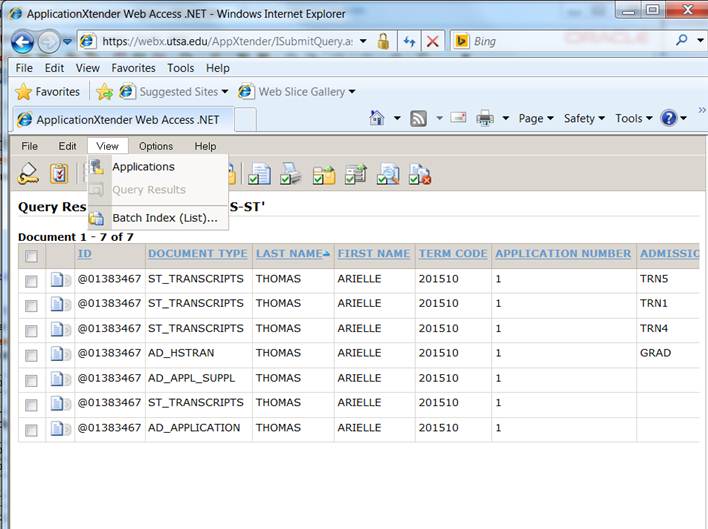Click the IE refresh page icon
708x529 pixels.
click(x=409, y=41)
